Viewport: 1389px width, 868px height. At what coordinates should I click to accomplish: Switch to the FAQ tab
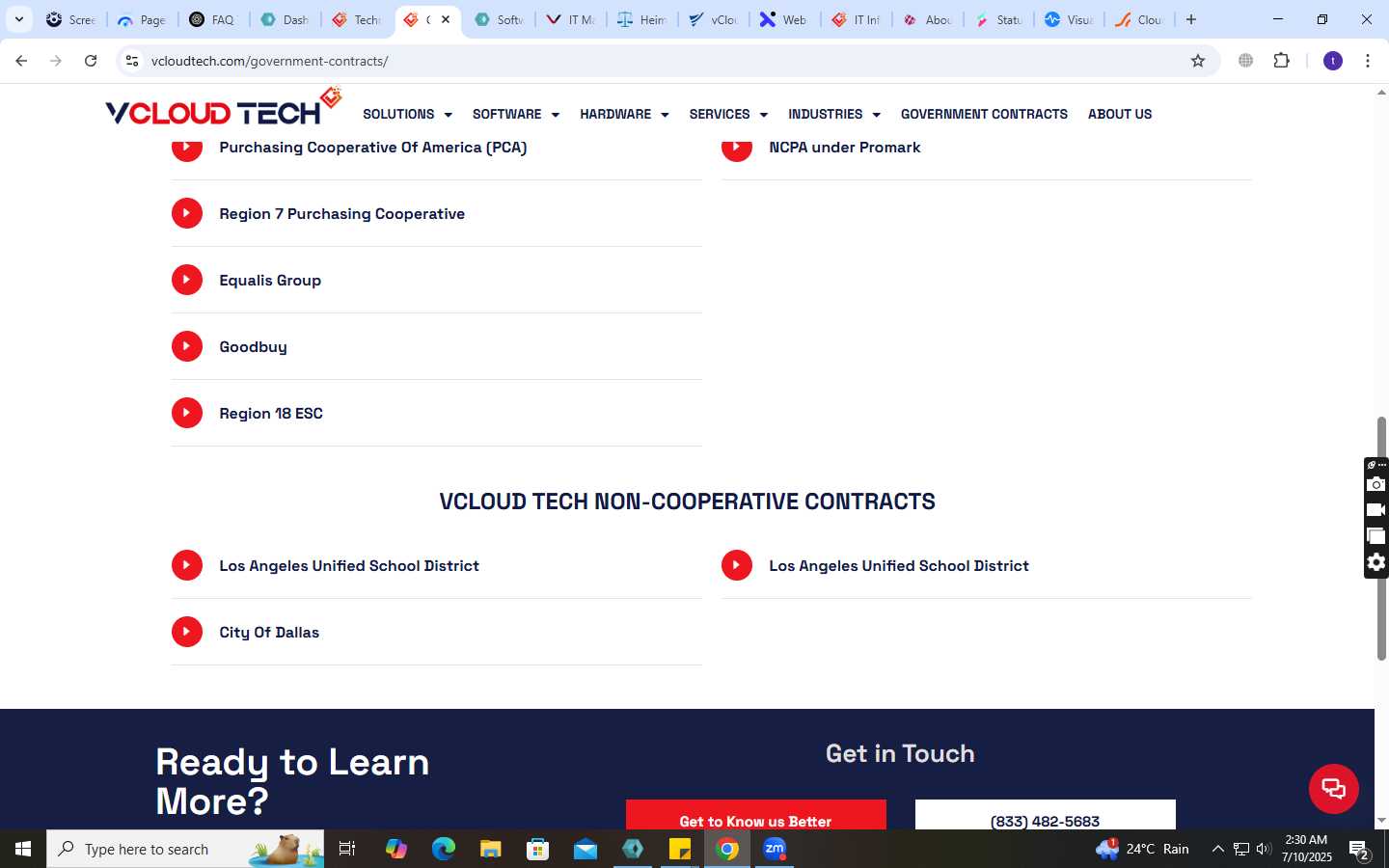[212, 19]
